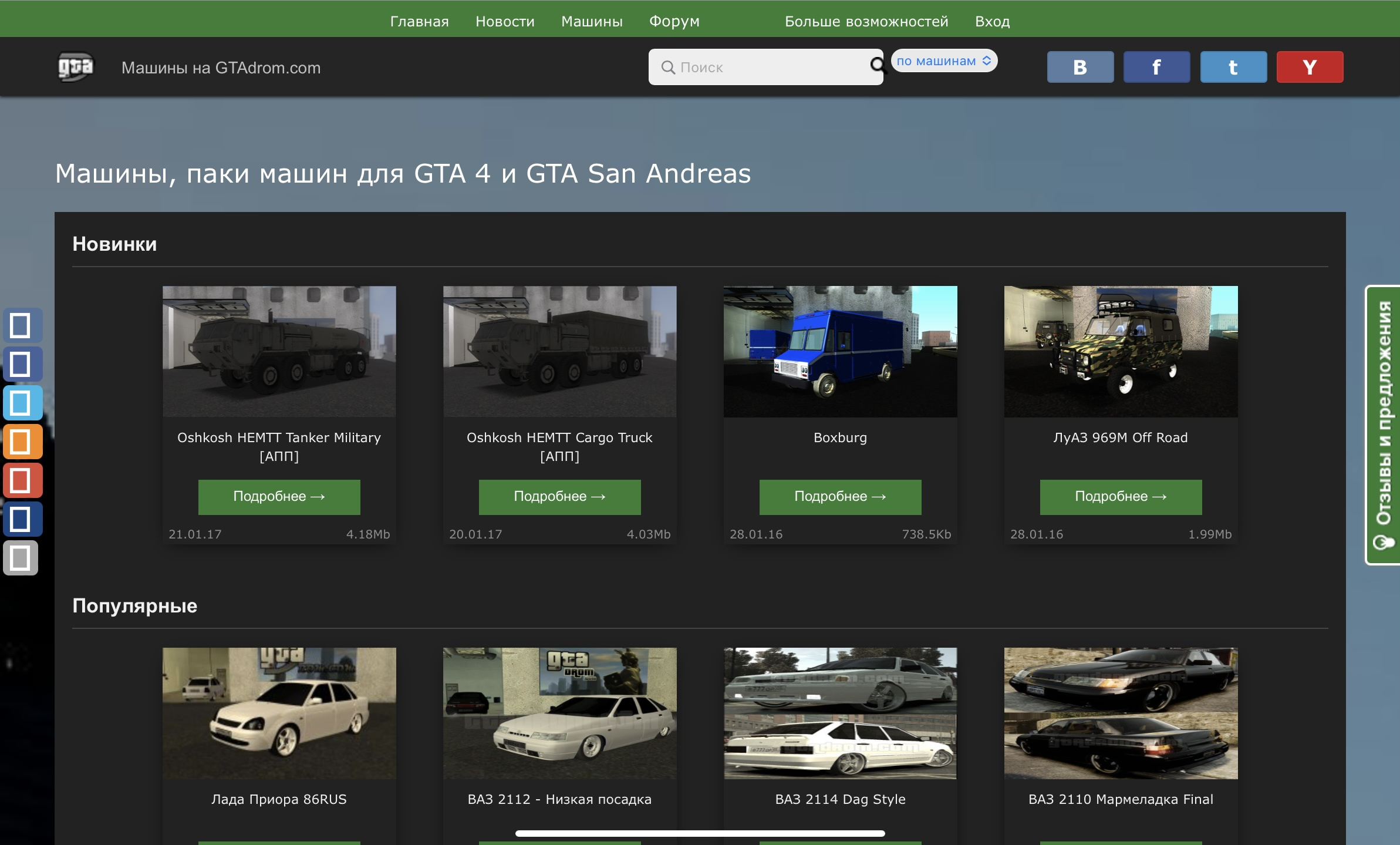The width and height of the screenshot is (1400, 845).
Task: Click the gray sidebar share icon
Action: click(x=21, y=557)
